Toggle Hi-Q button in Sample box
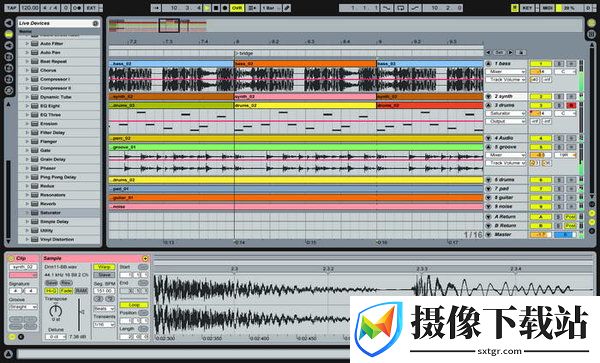 [x=51, y=291]
